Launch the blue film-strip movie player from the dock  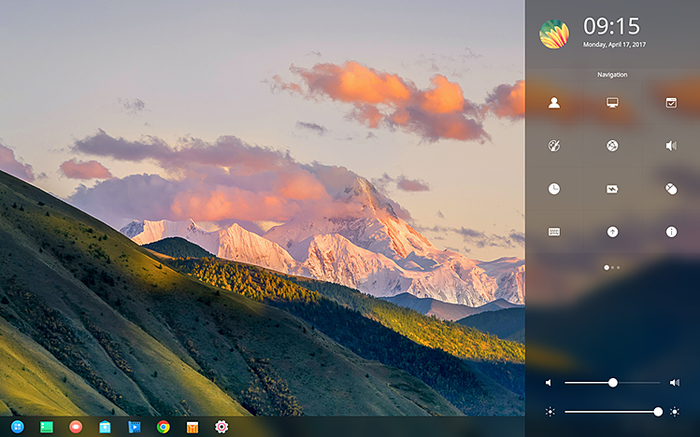pyautogui.click(x=134, y=427)
